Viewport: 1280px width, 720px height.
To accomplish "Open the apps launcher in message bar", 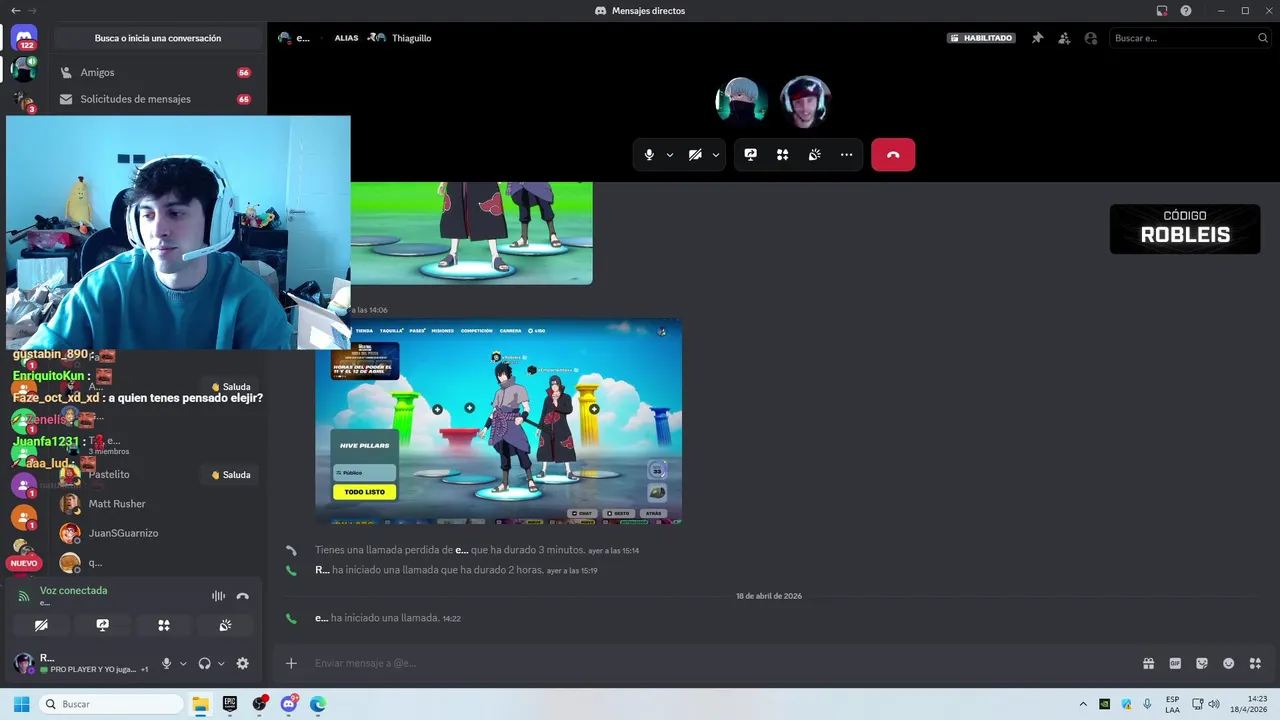I will (x=1256, y=663).
